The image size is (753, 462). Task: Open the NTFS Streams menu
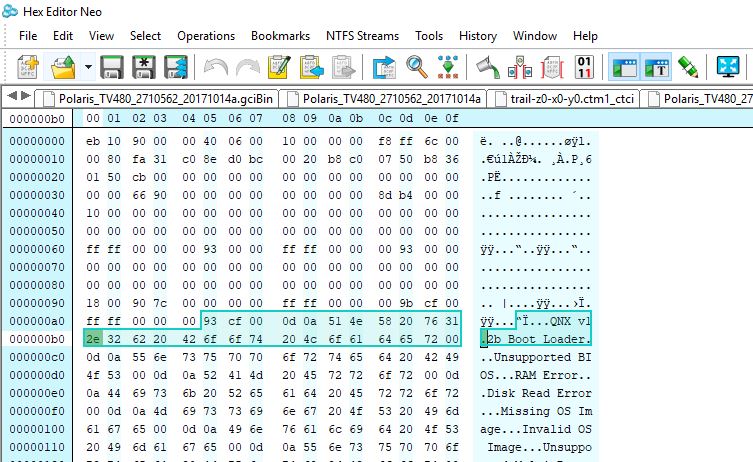(360, 36)
